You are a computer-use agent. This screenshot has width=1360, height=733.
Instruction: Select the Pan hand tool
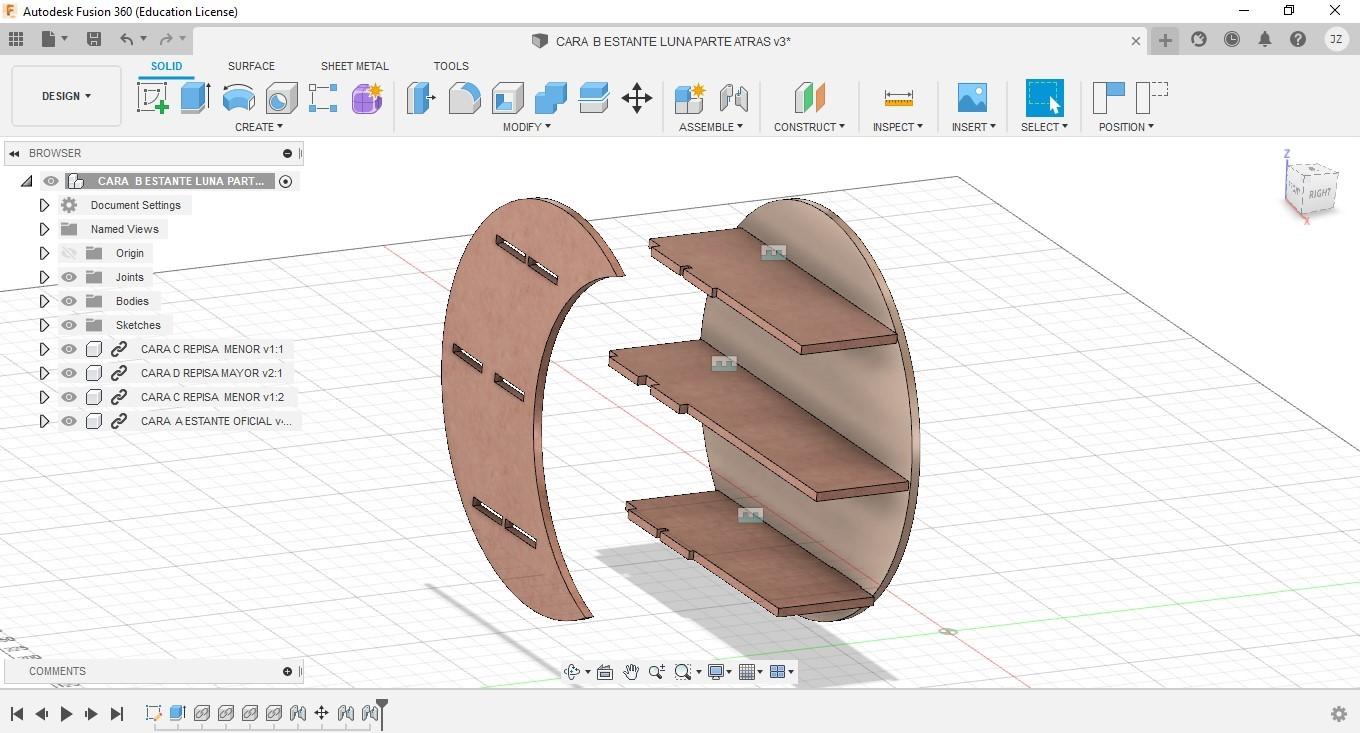(631, 672)
